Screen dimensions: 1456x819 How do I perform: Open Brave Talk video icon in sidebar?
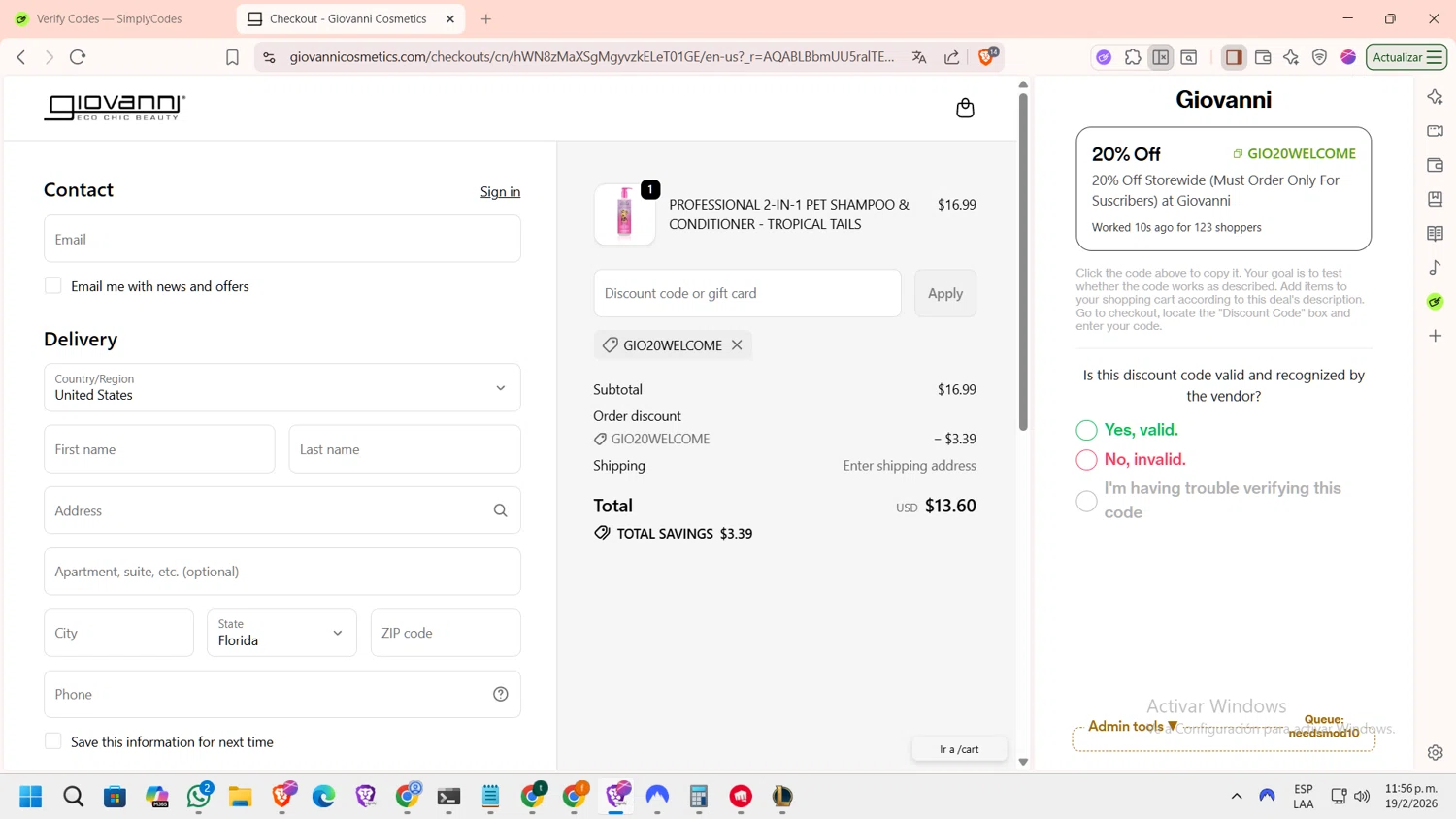pyautogui.click(x=1436, y=131)
